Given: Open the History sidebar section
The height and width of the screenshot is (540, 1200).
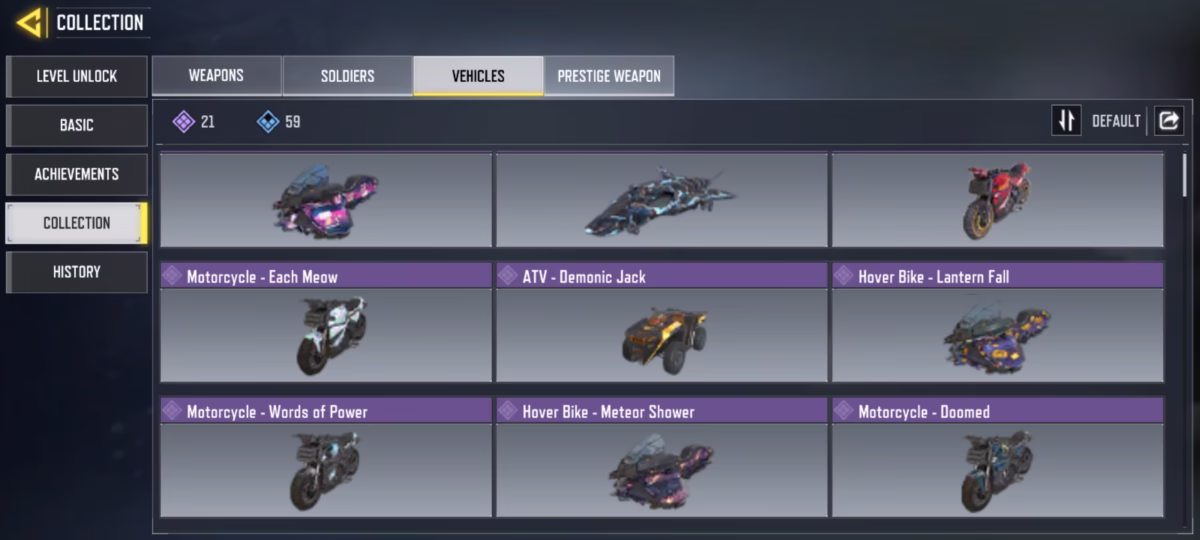Looking at the screenshot, I should (x=77, y=272).
